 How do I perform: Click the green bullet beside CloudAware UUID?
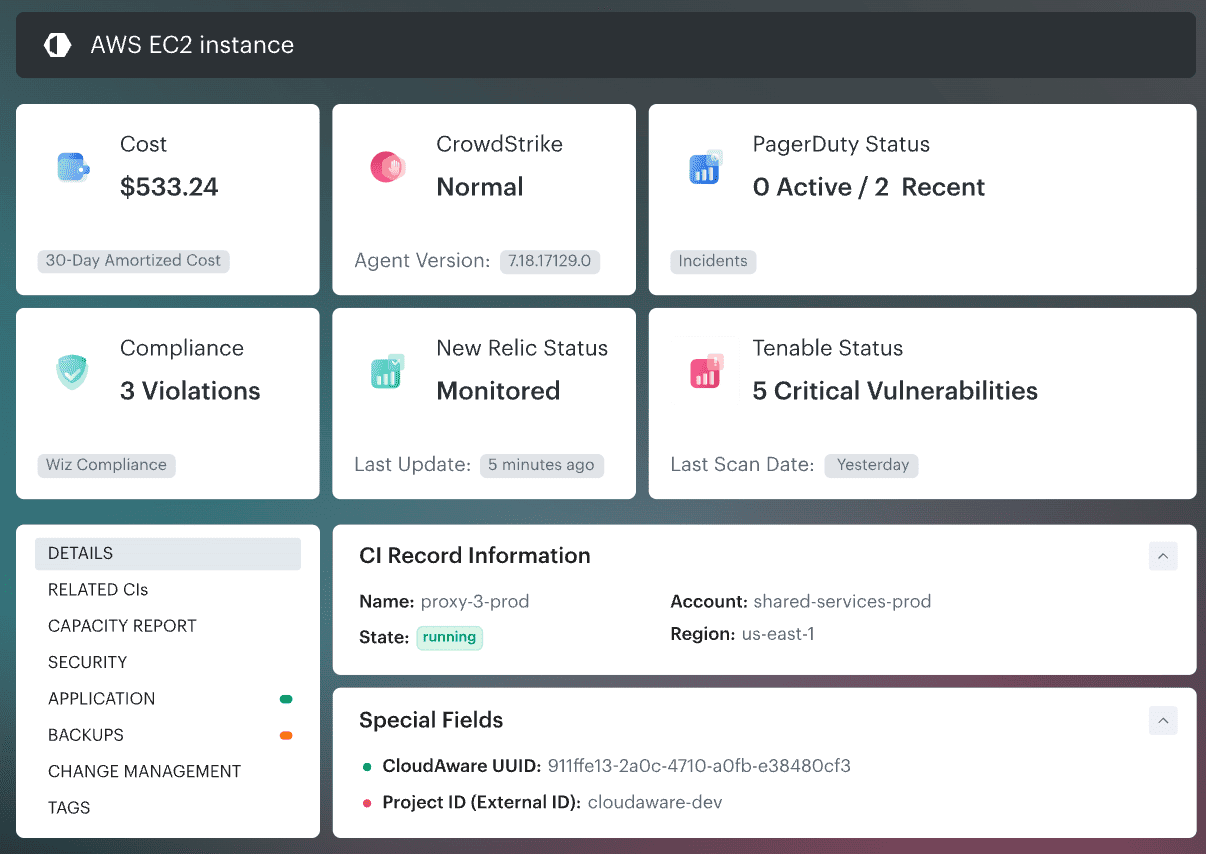click(x=367, y=767)
